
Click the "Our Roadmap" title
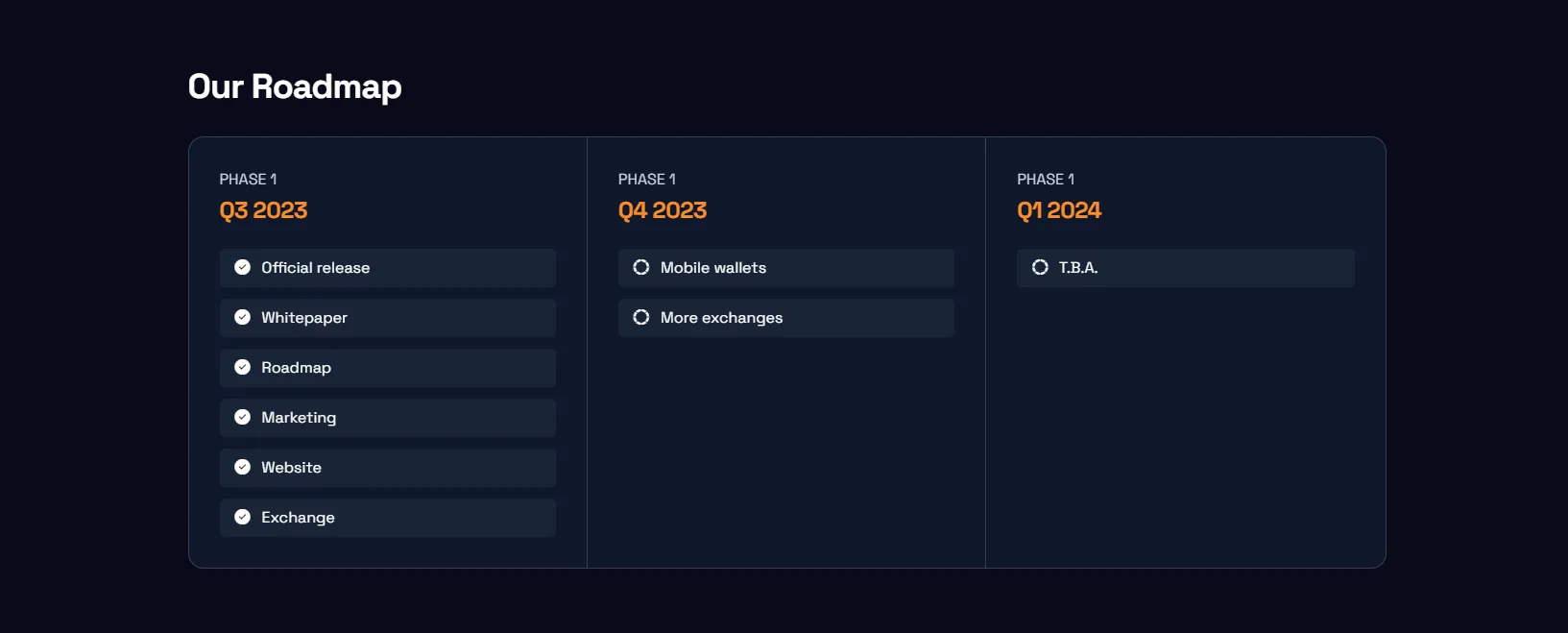point(295,86)
